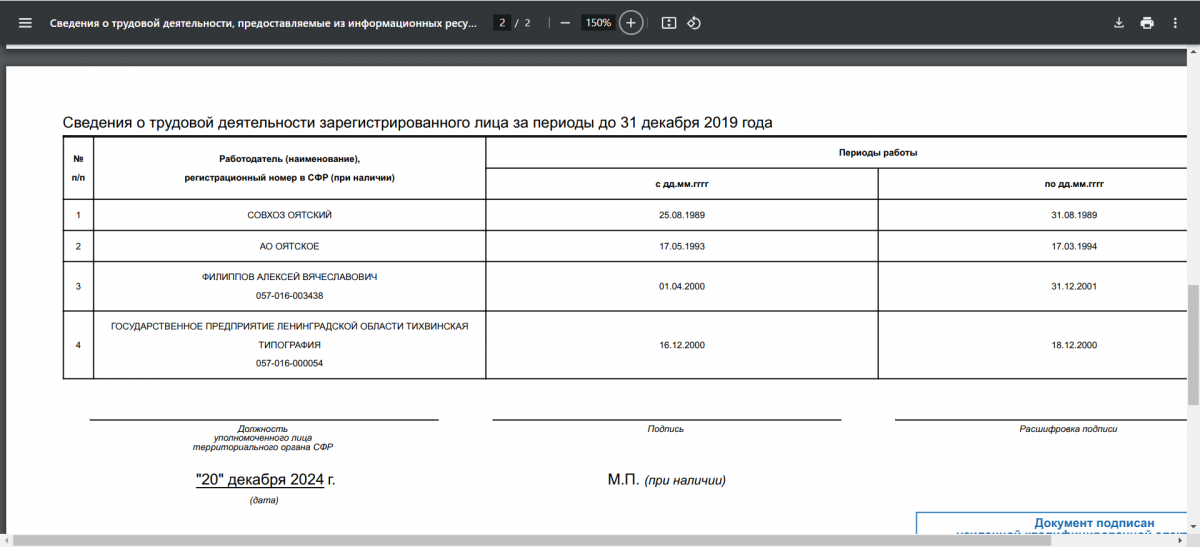This screenshot has height=547, width=1200.
Task: Click the Периоды работы column header
Action: pyautogui.click(x=878, y=153)
